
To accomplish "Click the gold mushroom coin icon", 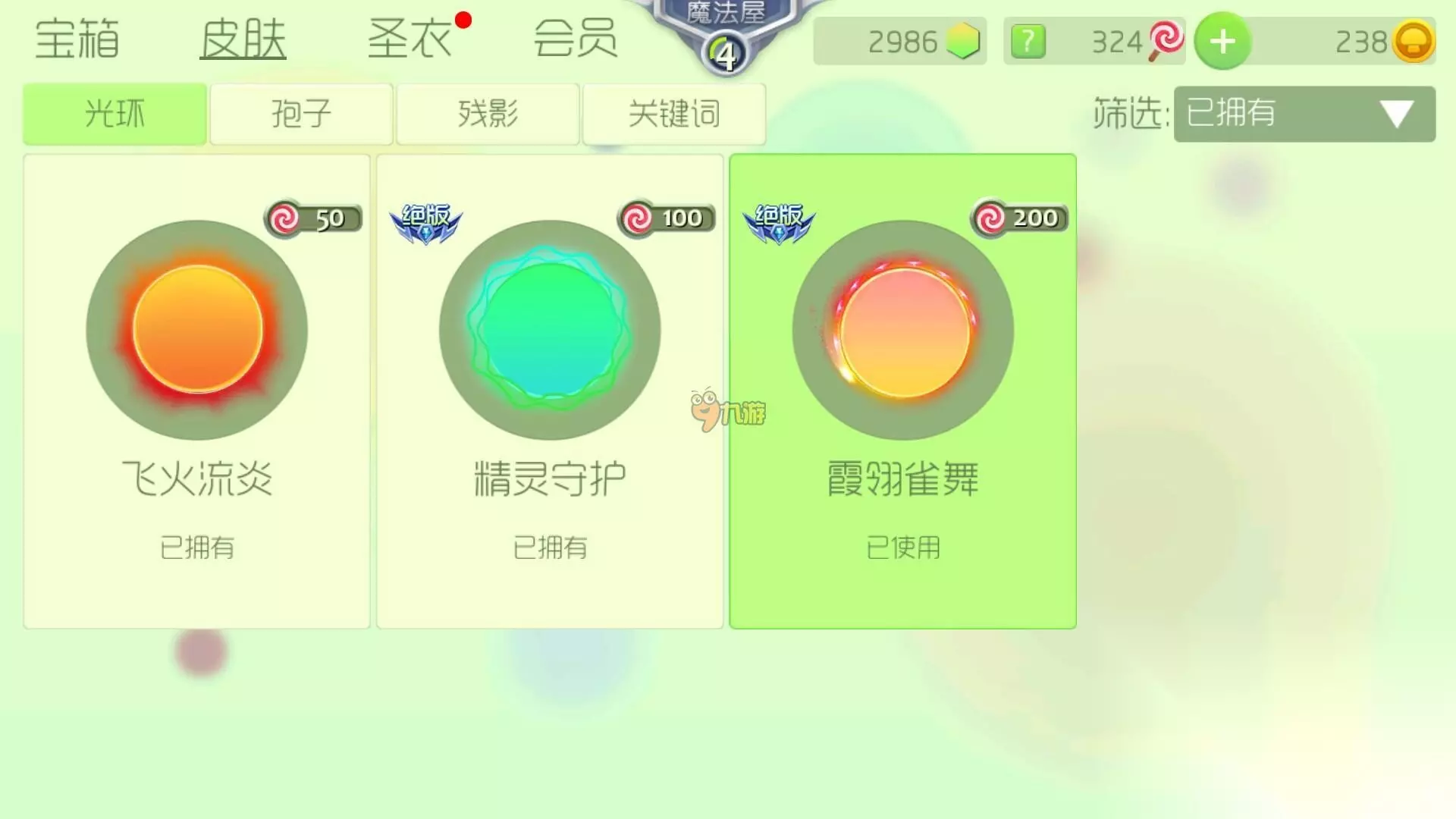I will tap(1414, 42).
